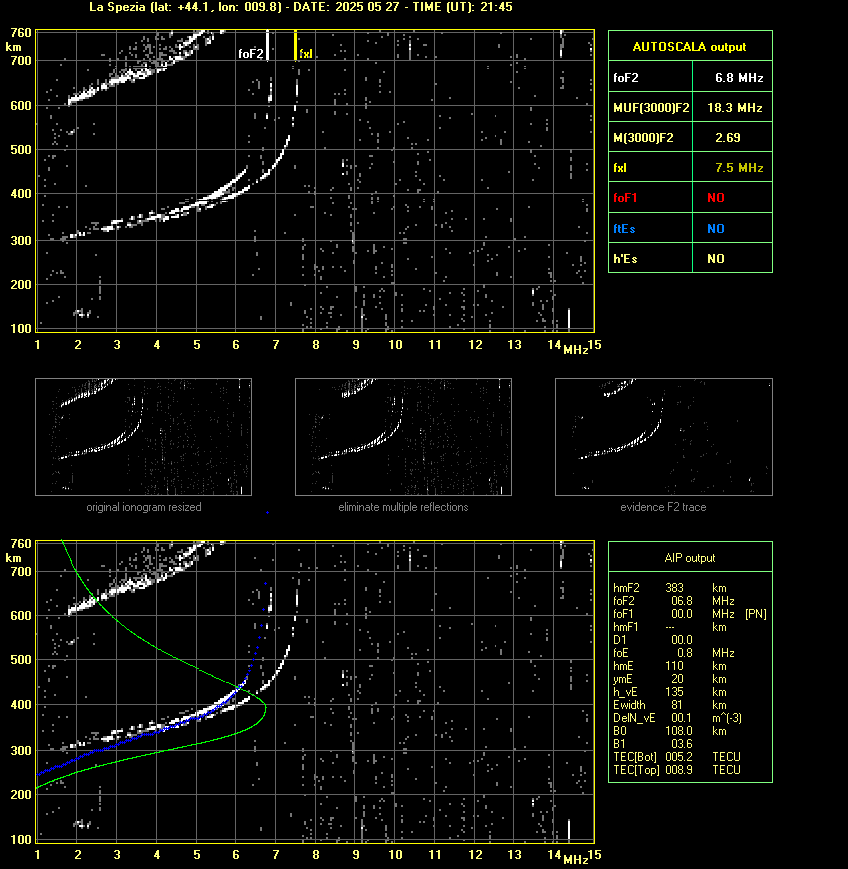Click the TEC[Bot] value '005.2'
Image resolution: width=848 pixels, height=869 pixels.
679,757
